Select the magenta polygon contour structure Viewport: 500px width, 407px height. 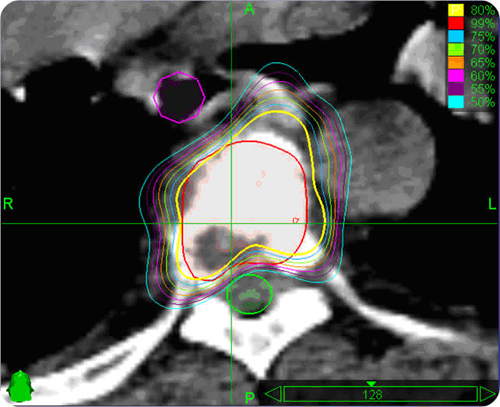pyautogui.click(x=179, y=97)
